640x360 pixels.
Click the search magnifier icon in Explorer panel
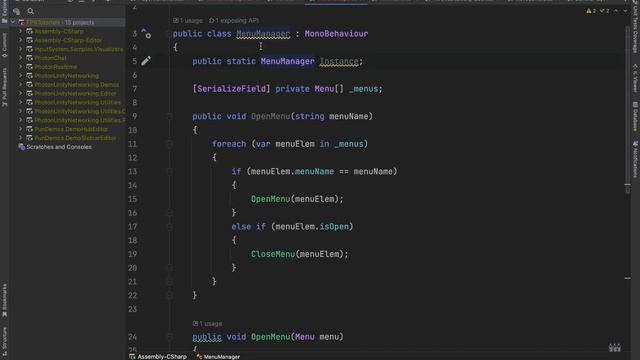coord(31,11)
